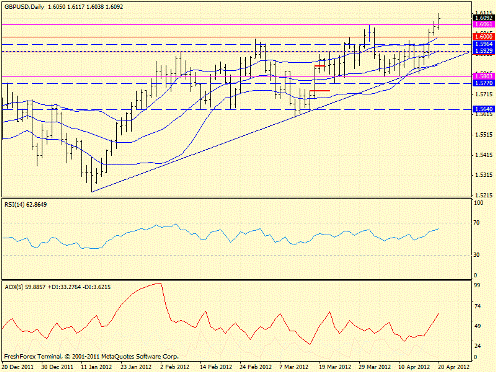The height and width of the screenshot is (372, 496).
Task: Click the blue 1.5640 price level label
Action: (484, 109)
